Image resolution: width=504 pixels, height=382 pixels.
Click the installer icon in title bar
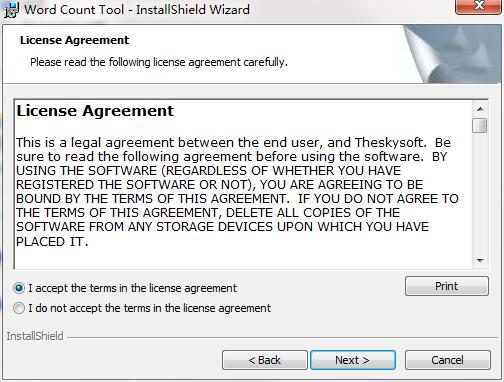pos(11,10)
